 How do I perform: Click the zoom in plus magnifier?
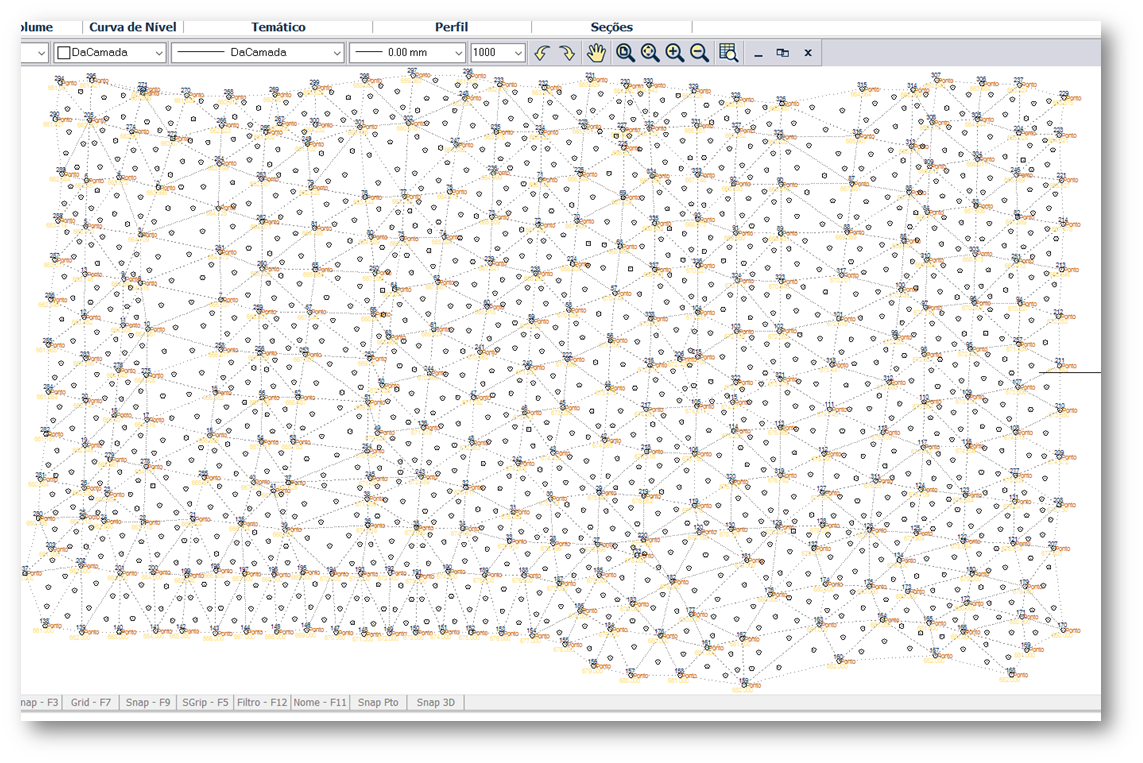coord(675,53)
